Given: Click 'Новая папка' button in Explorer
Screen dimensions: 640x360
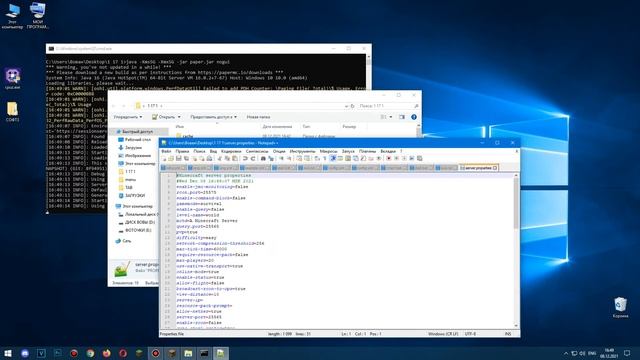Looking at the screenshot, I should click(x=258, y=117).
